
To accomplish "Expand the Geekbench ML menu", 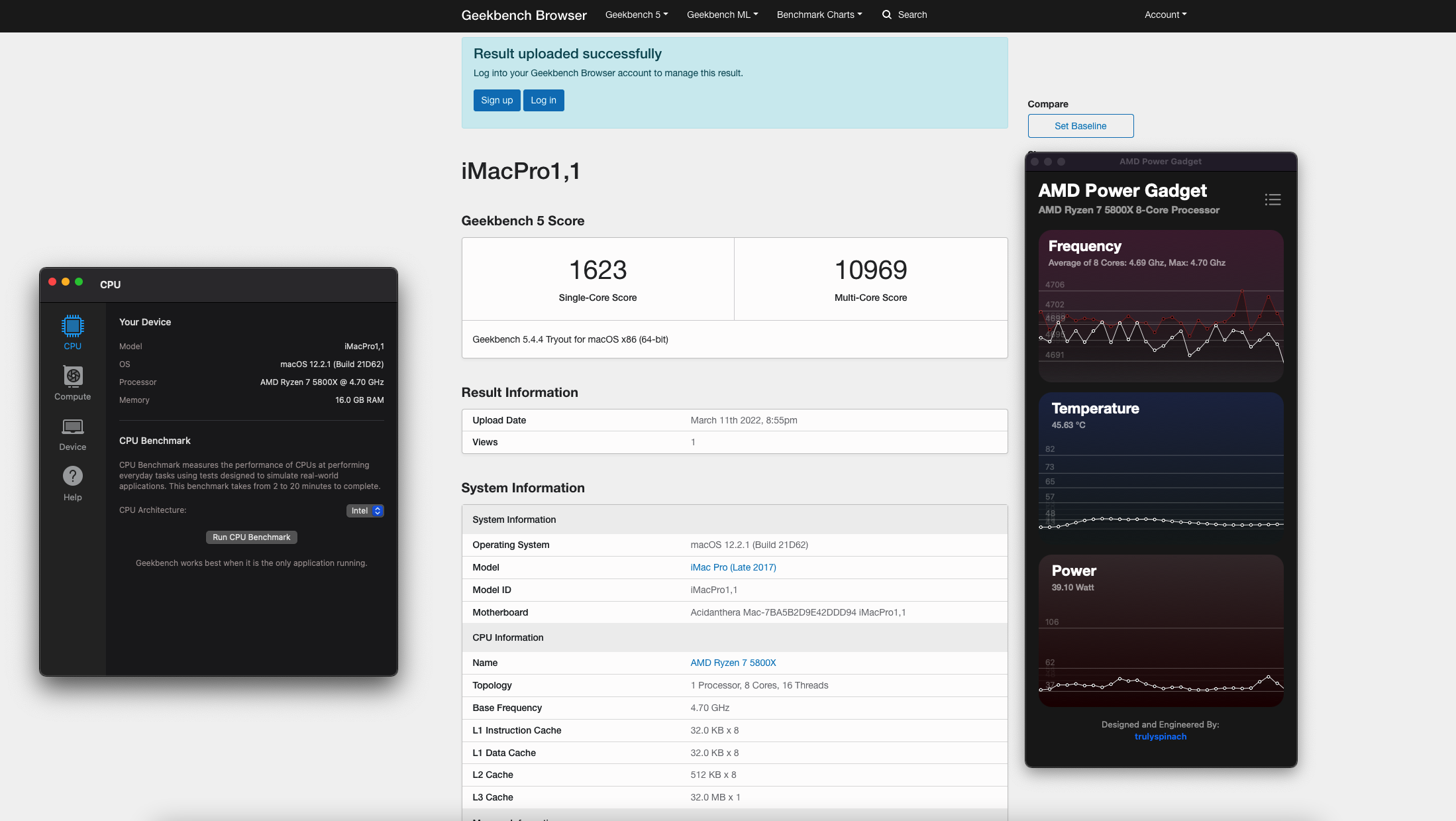I will tap(722, 15).
